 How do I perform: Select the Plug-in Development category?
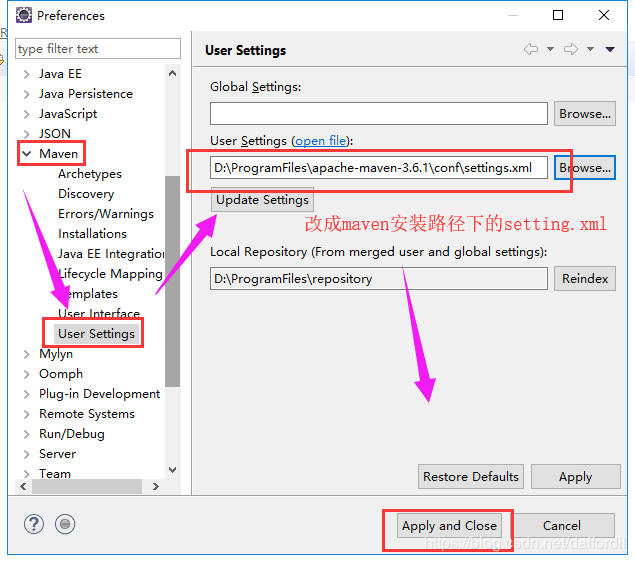coord(99,394)
